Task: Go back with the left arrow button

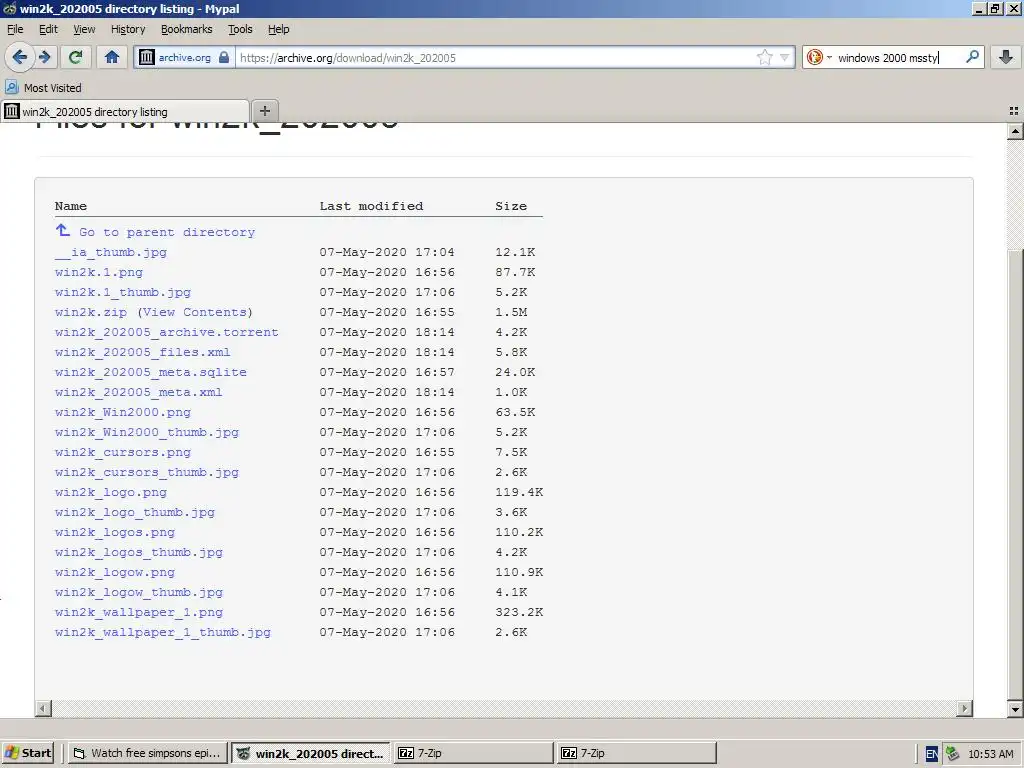Action: click(20, 57)
